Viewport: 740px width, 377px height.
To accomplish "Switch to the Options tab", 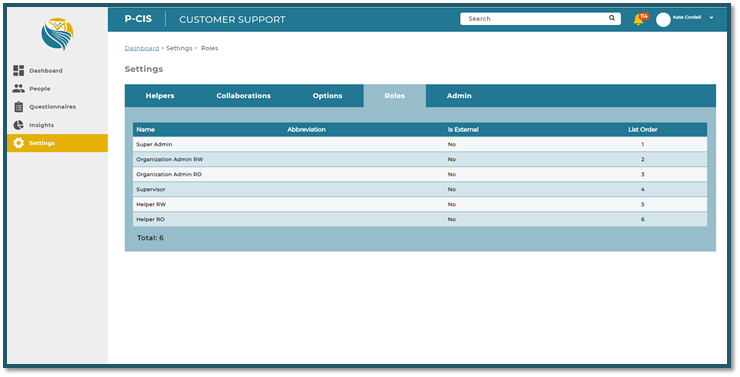I will (328, 96).
